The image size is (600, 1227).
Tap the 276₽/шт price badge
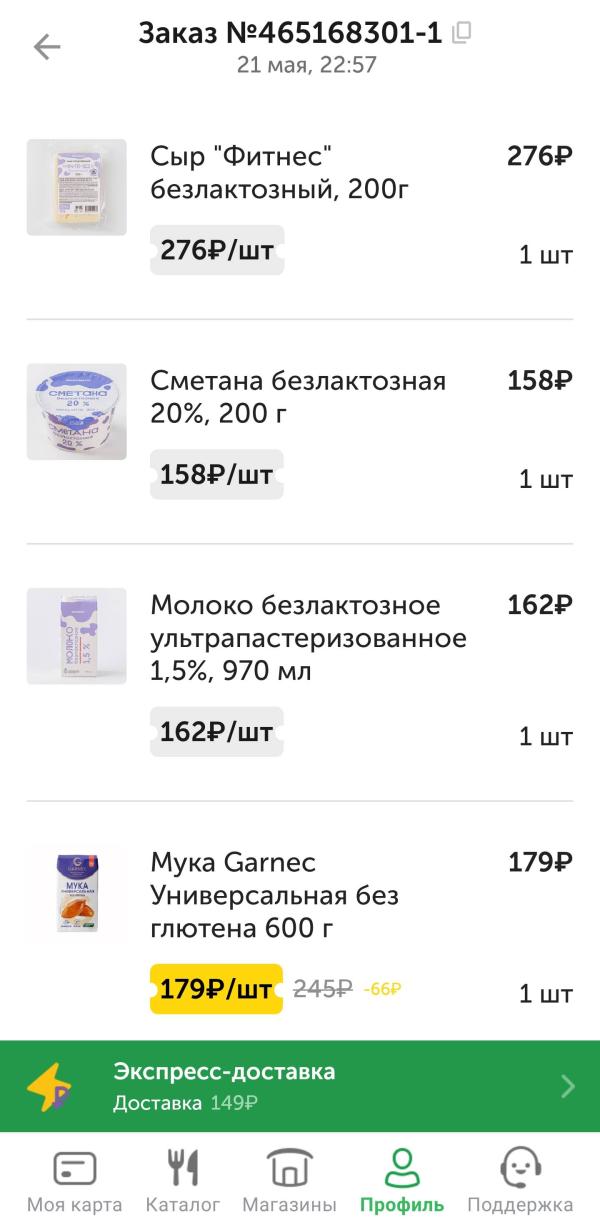(x=217, y=250)
